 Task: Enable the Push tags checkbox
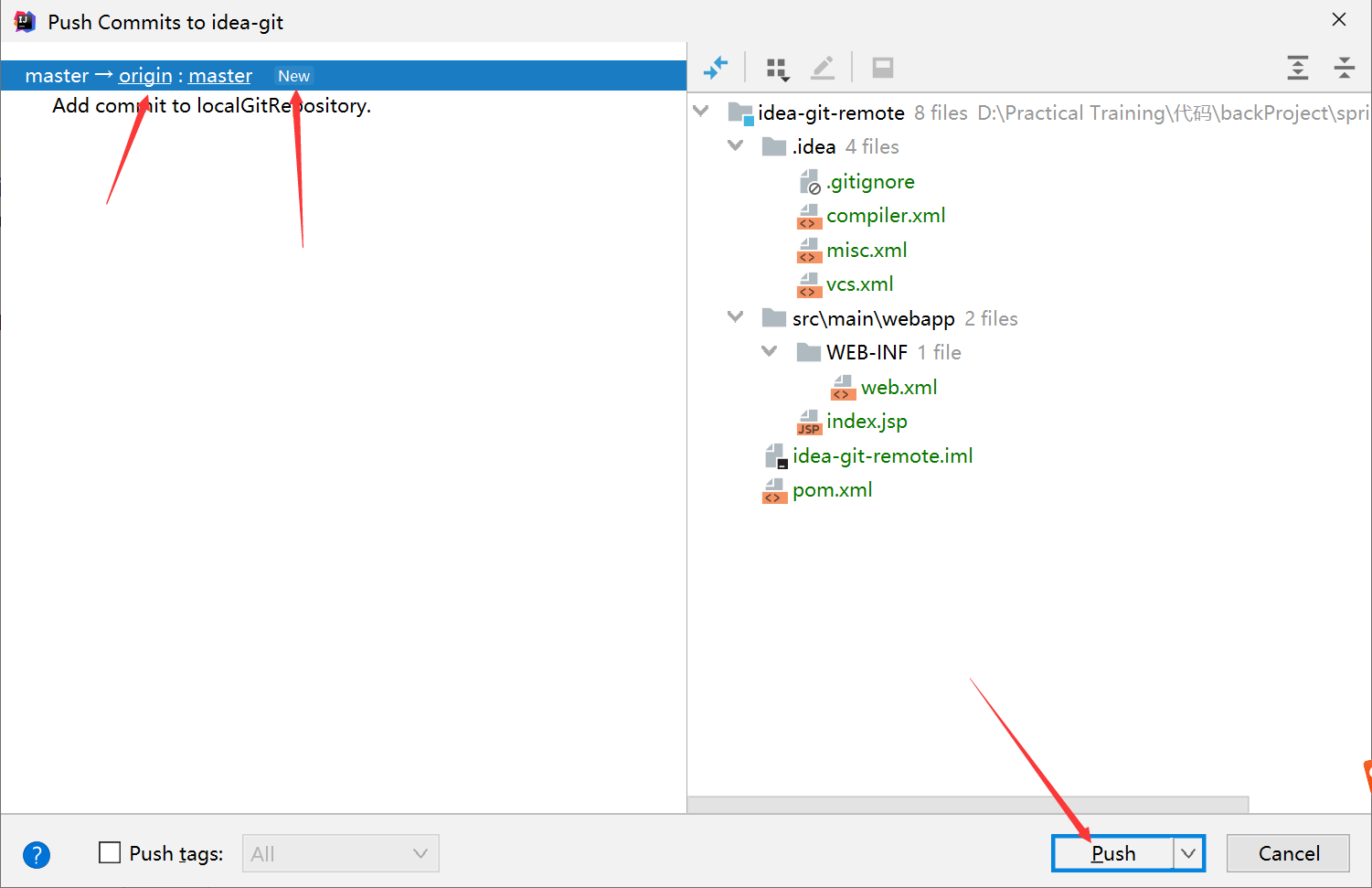110,853
